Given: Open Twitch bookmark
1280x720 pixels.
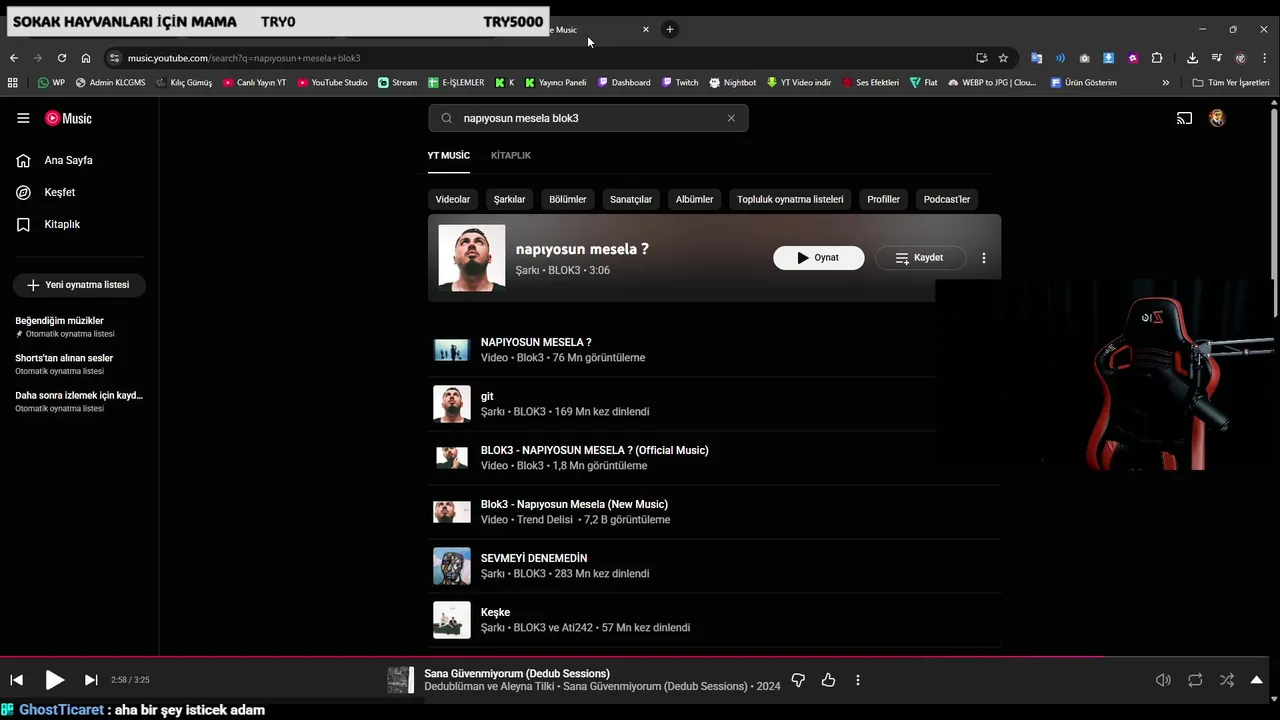Looking at the screenshot, I should click(680, 83).
